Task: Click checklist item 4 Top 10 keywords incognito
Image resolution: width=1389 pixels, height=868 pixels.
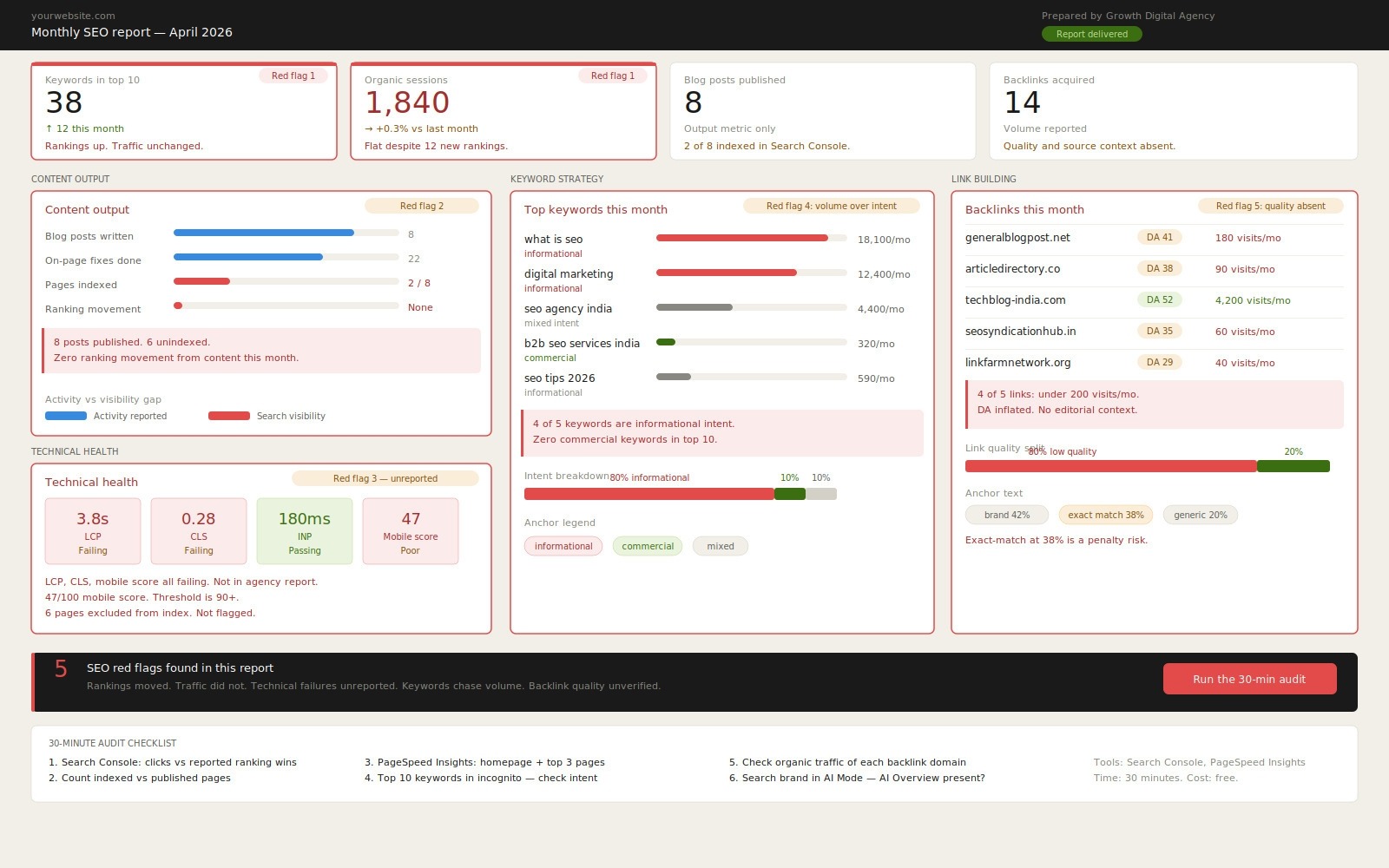Action: click(x=481, y=778)
